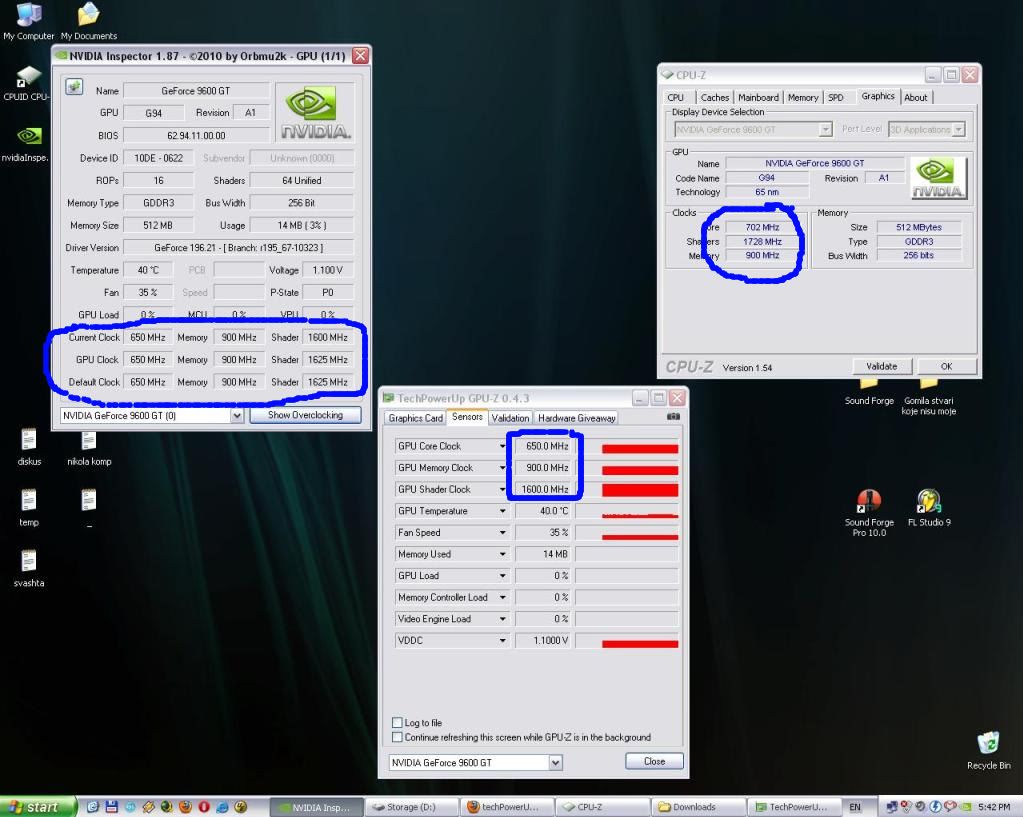
Task: Click the Technology value 65 nm
Action: coord(767,192)
